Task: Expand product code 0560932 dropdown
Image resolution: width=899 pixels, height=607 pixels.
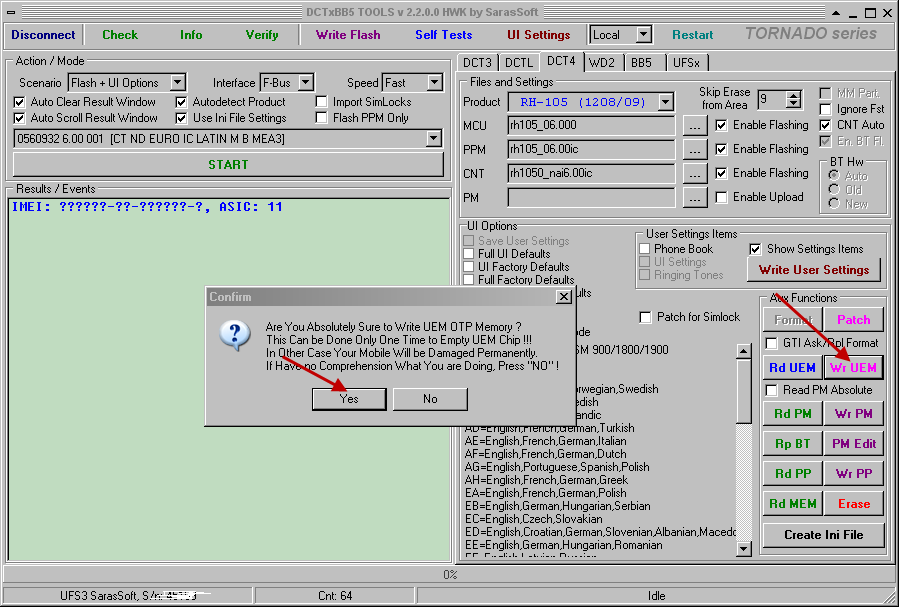Action: pos(433,138)
